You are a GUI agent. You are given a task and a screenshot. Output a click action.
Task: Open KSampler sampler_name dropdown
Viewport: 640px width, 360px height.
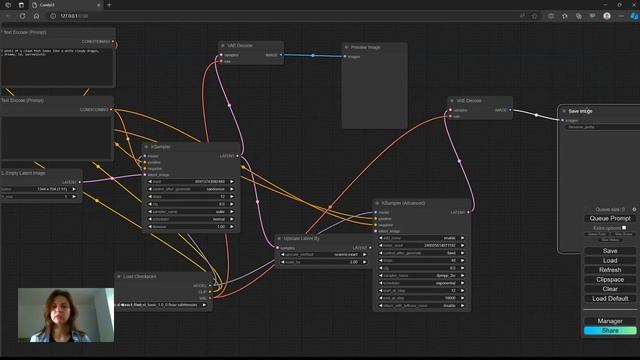click(x=191, y=212)
